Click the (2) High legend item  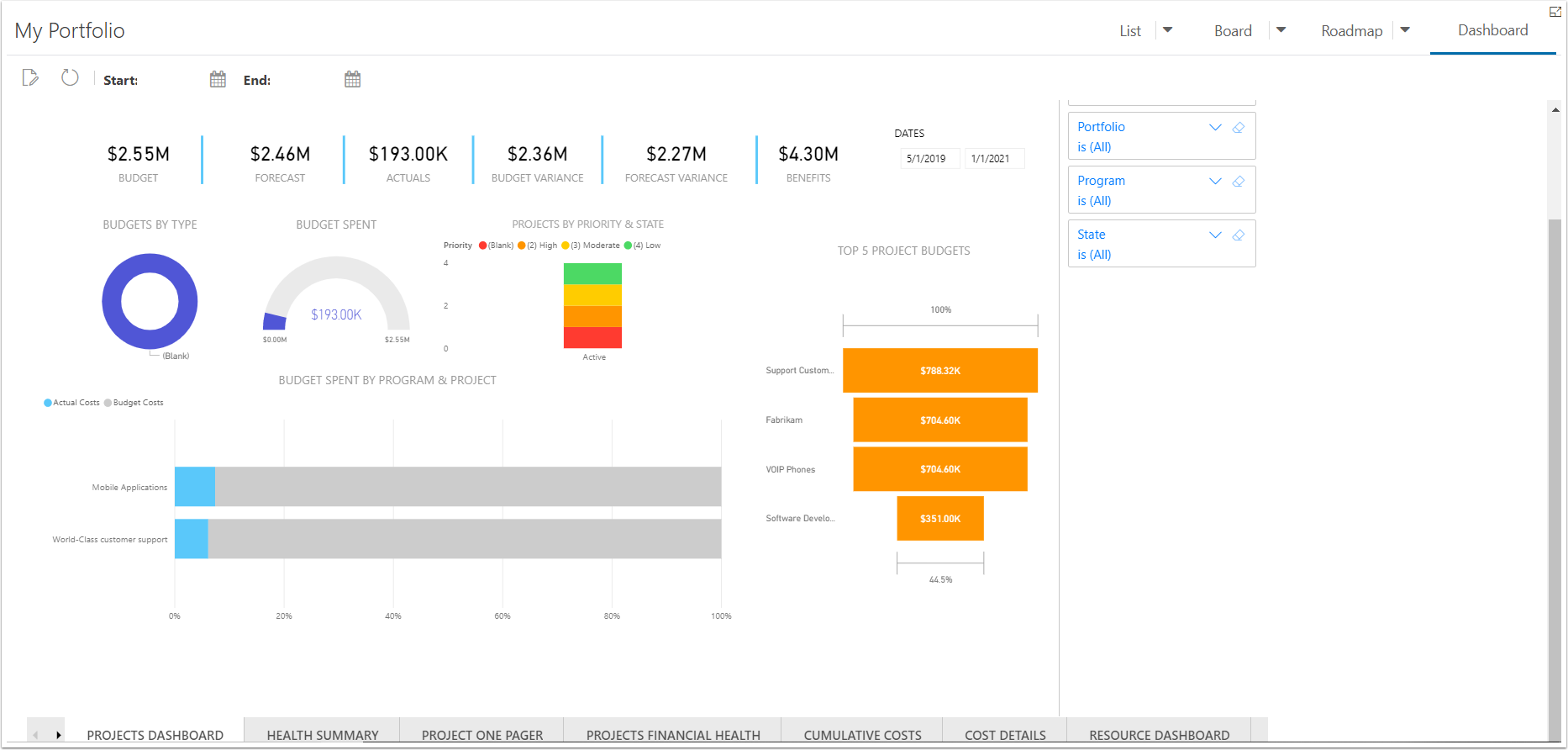click(538, 246)
